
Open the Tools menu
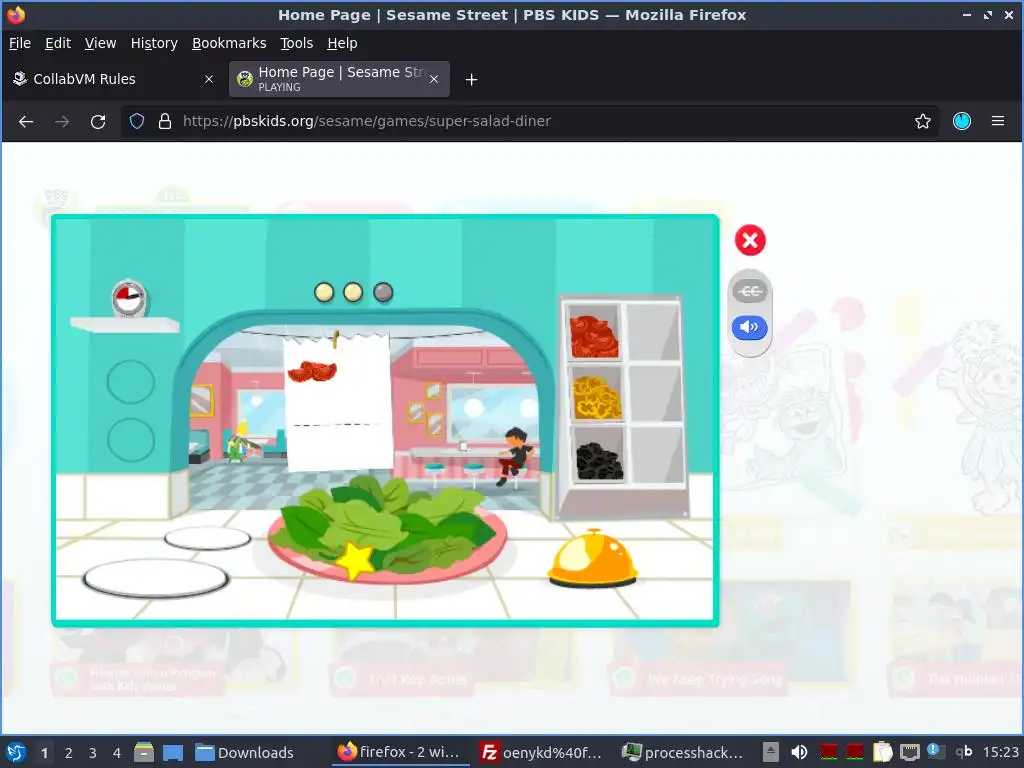pyautogui.click(x=296, y=43)
